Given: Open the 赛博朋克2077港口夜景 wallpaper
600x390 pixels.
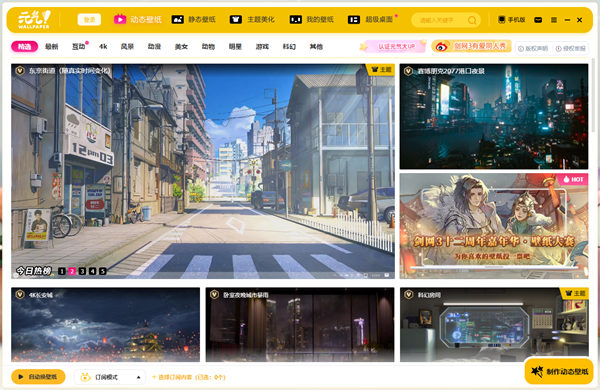Looking at the screenshot, I should pos(494,116).
